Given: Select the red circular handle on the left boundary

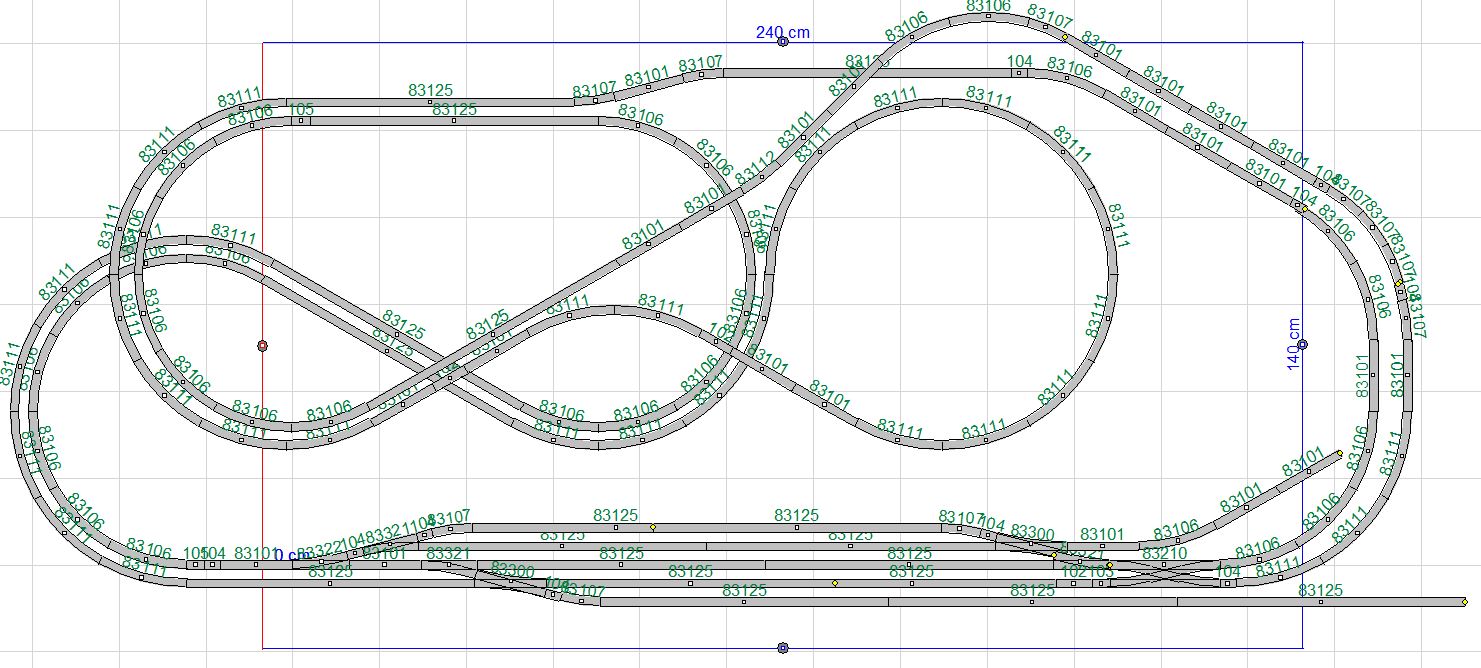Looking at the screenshot, I should tap(262, 346).
